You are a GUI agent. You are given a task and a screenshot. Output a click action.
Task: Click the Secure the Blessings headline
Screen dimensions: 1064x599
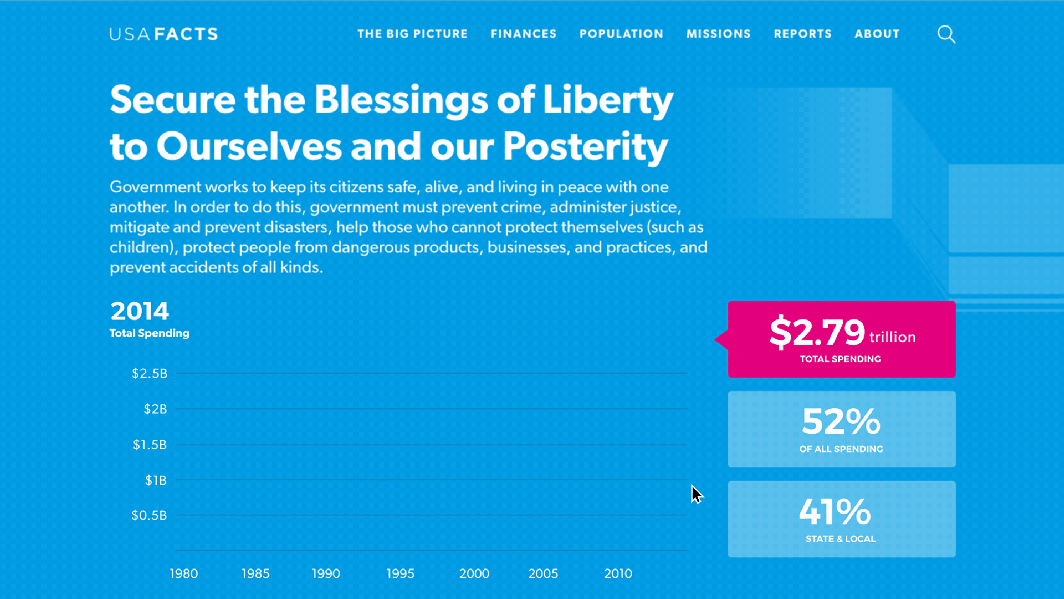(x=392, y=123)
